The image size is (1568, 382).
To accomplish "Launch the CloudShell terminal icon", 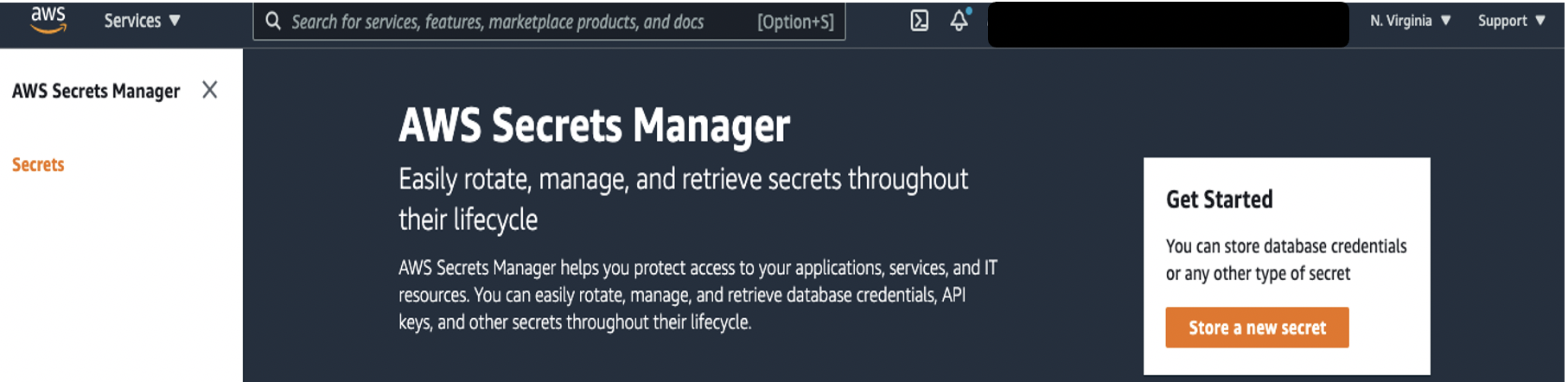I will (920, 21).
